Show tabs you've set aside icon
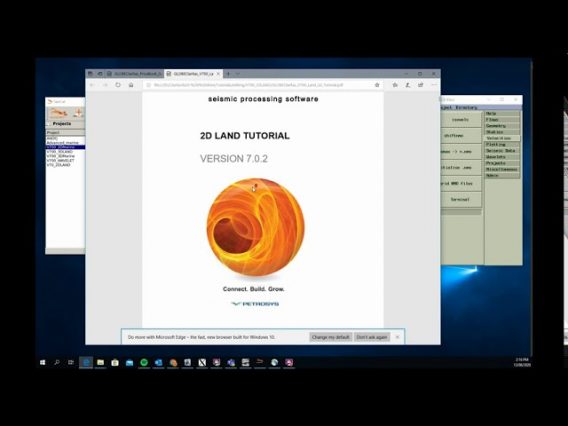Image resolution: width=568 pixels, height=426 pixels. [x=90, y=74]
